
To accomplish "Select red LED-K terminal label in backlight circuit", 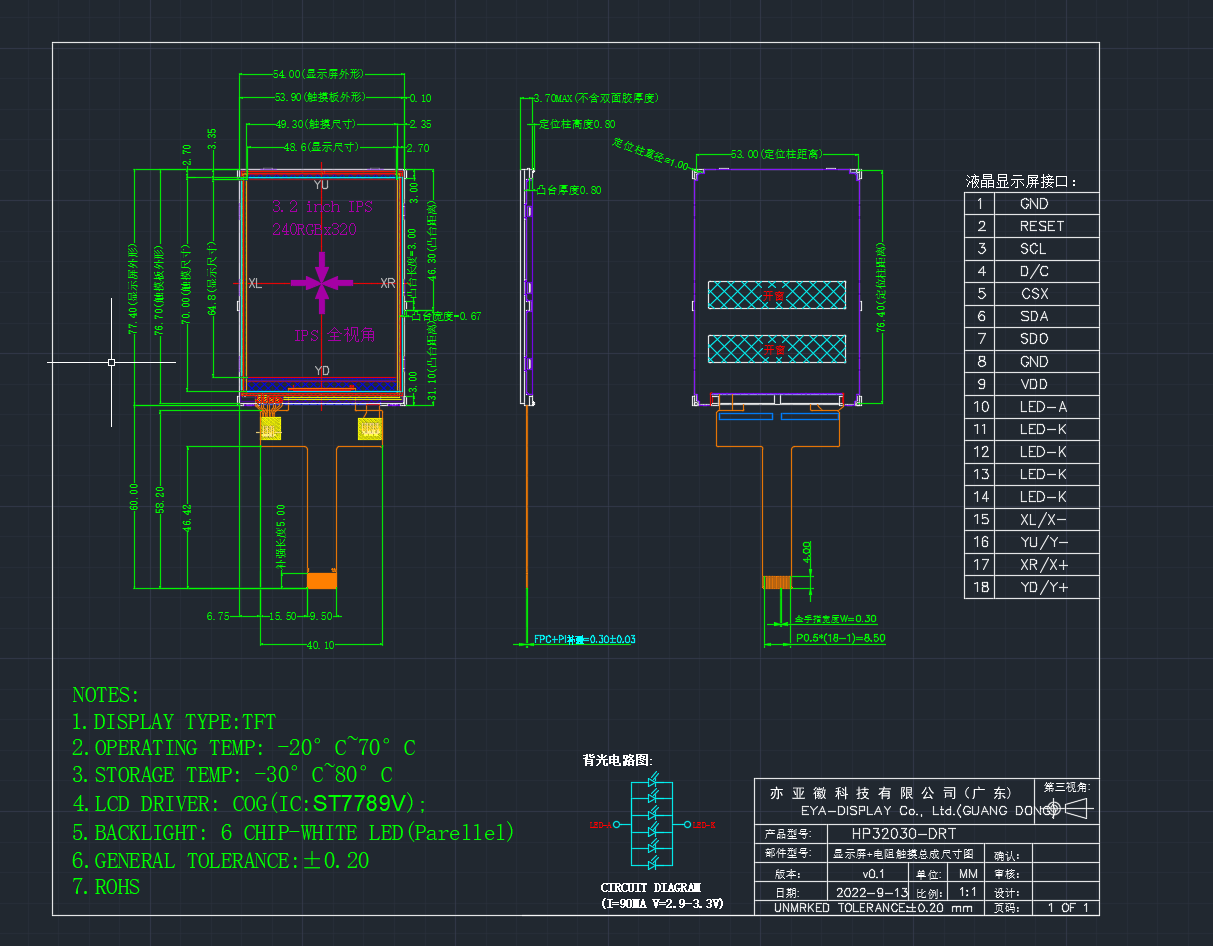I will click(x=705, y=825).
